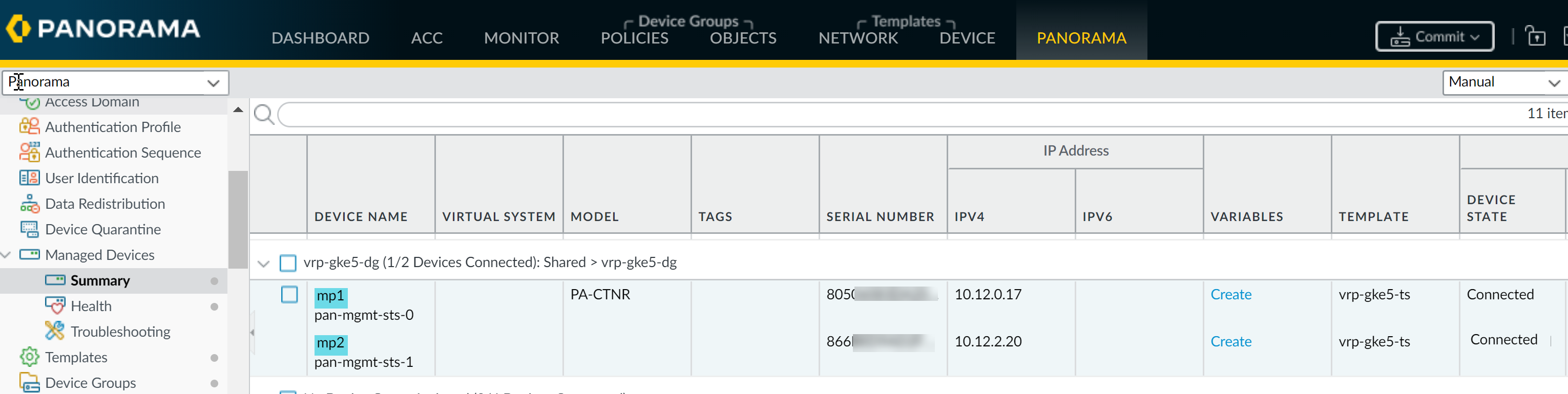Click the Device Quarantine icon

(x=29, y=229)
